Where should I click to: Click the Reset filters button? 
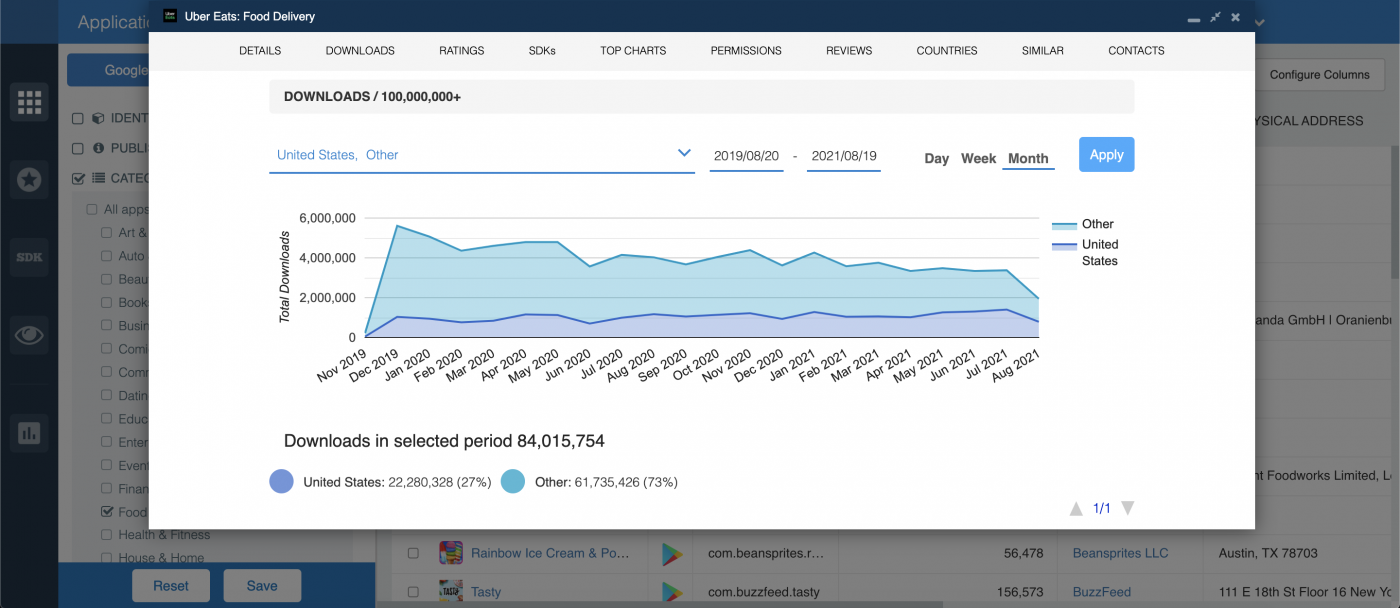click(171, 586)
